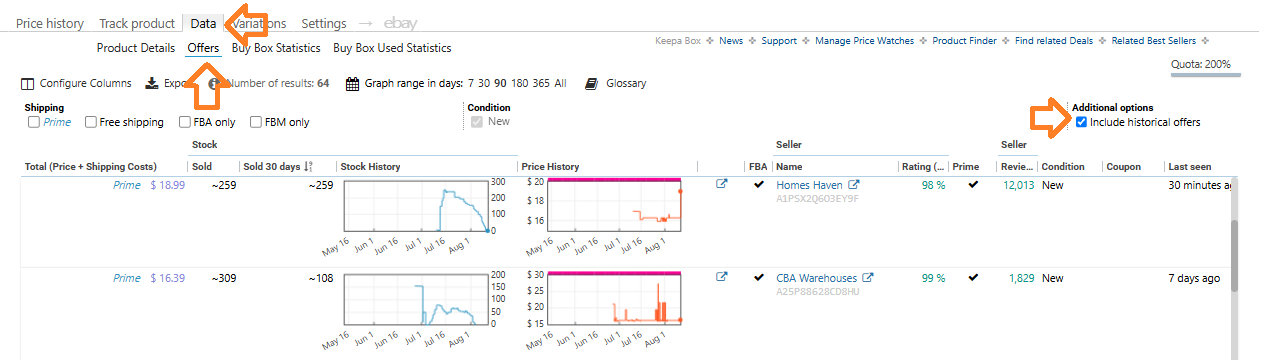
Task: Set graph range to 7 days
Action: 470,84
